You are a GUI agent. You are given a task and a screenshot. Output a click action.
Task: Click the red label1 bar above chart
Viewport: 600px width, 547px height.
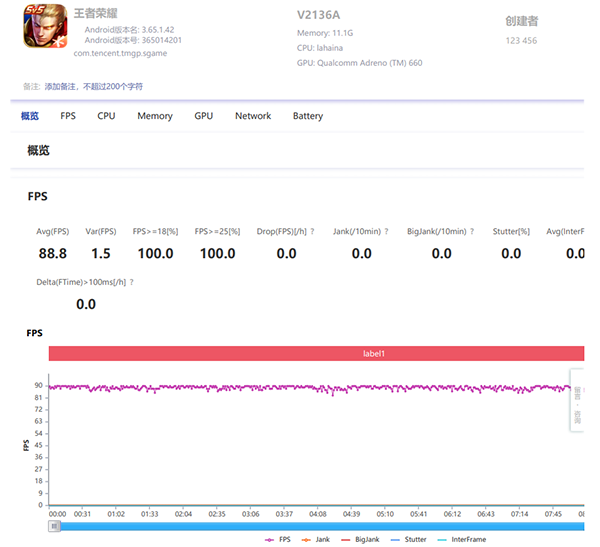click(x=316, y=354)
